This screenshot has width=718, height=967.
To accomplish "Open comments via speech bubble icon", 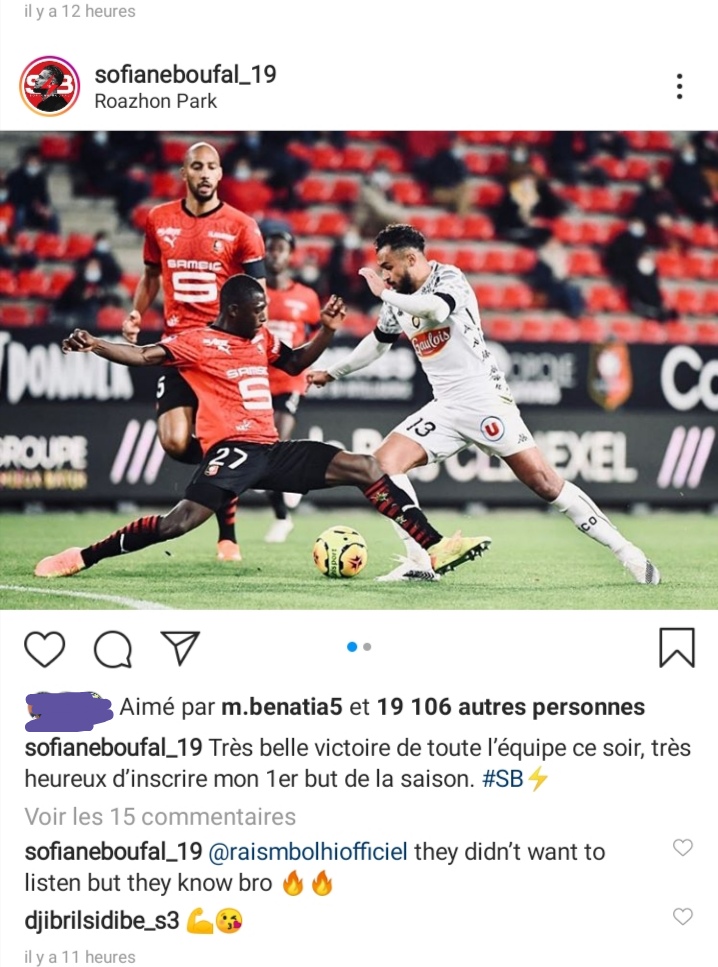I will click(113, 649).
